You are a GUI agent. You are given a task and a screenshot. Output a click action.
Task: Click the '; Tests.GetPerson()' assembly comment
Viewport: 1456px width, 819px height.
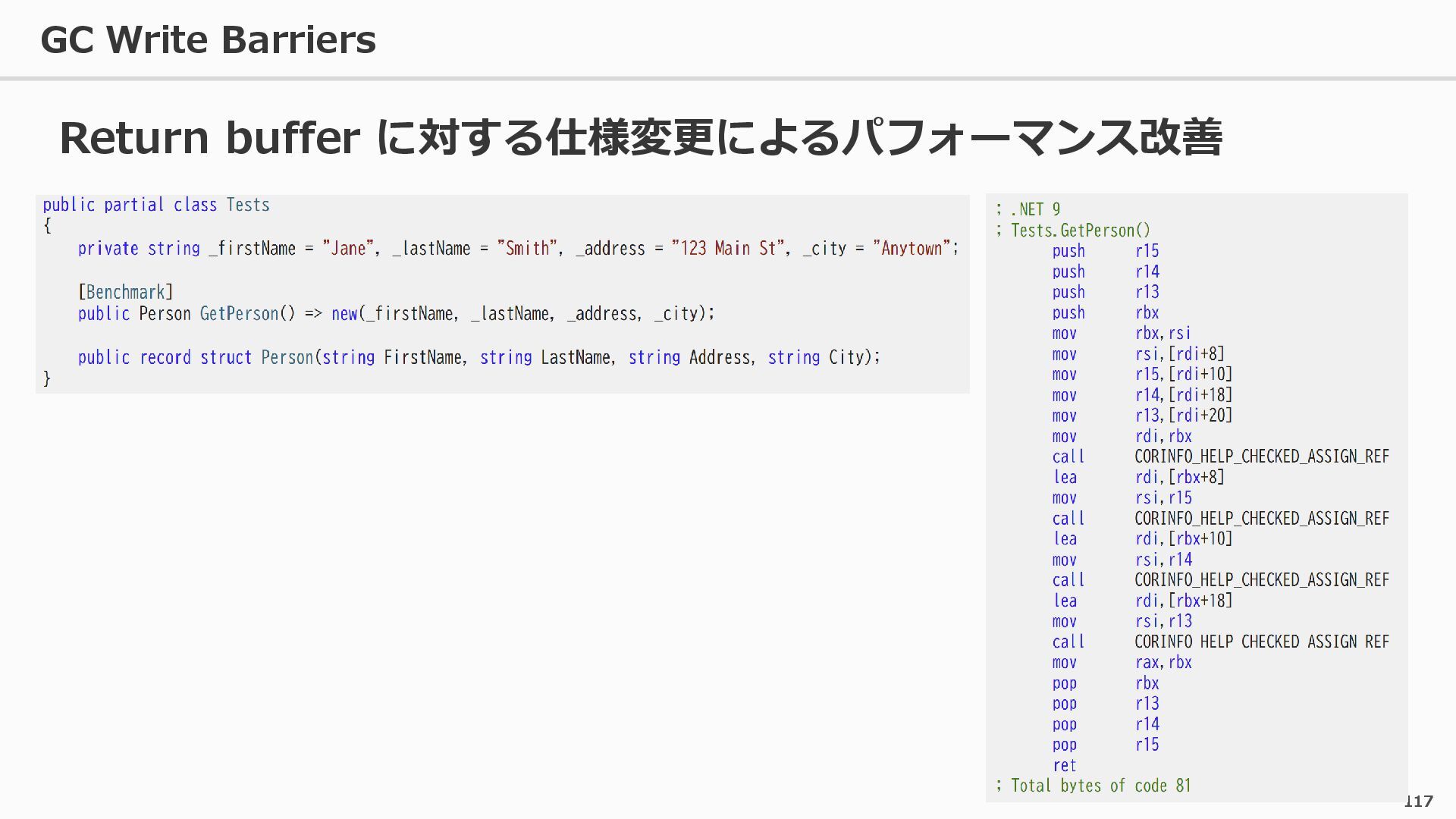tap(1073, 231)
